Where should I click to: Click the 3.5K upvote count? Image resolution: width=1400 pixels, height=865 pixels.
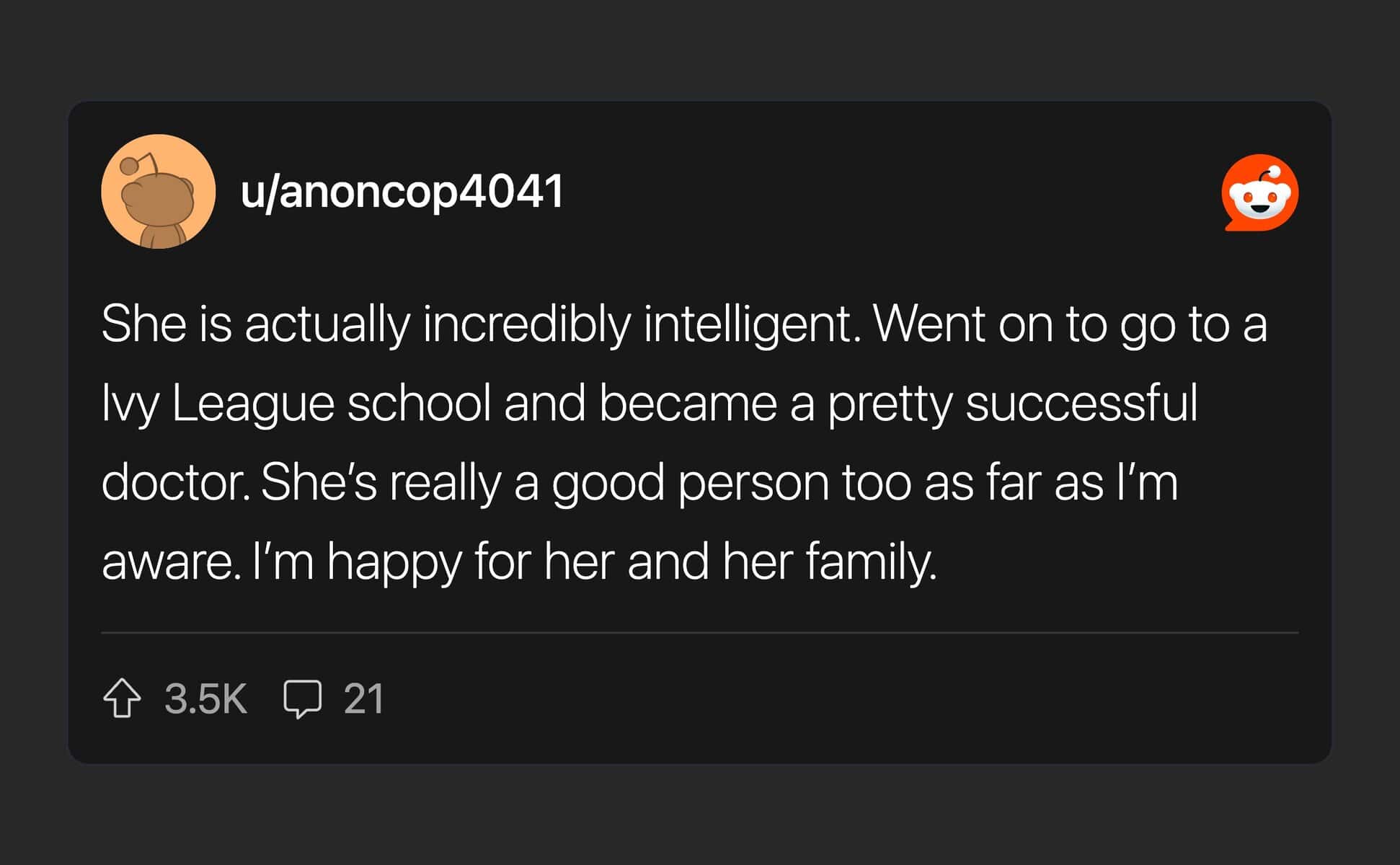205,698
